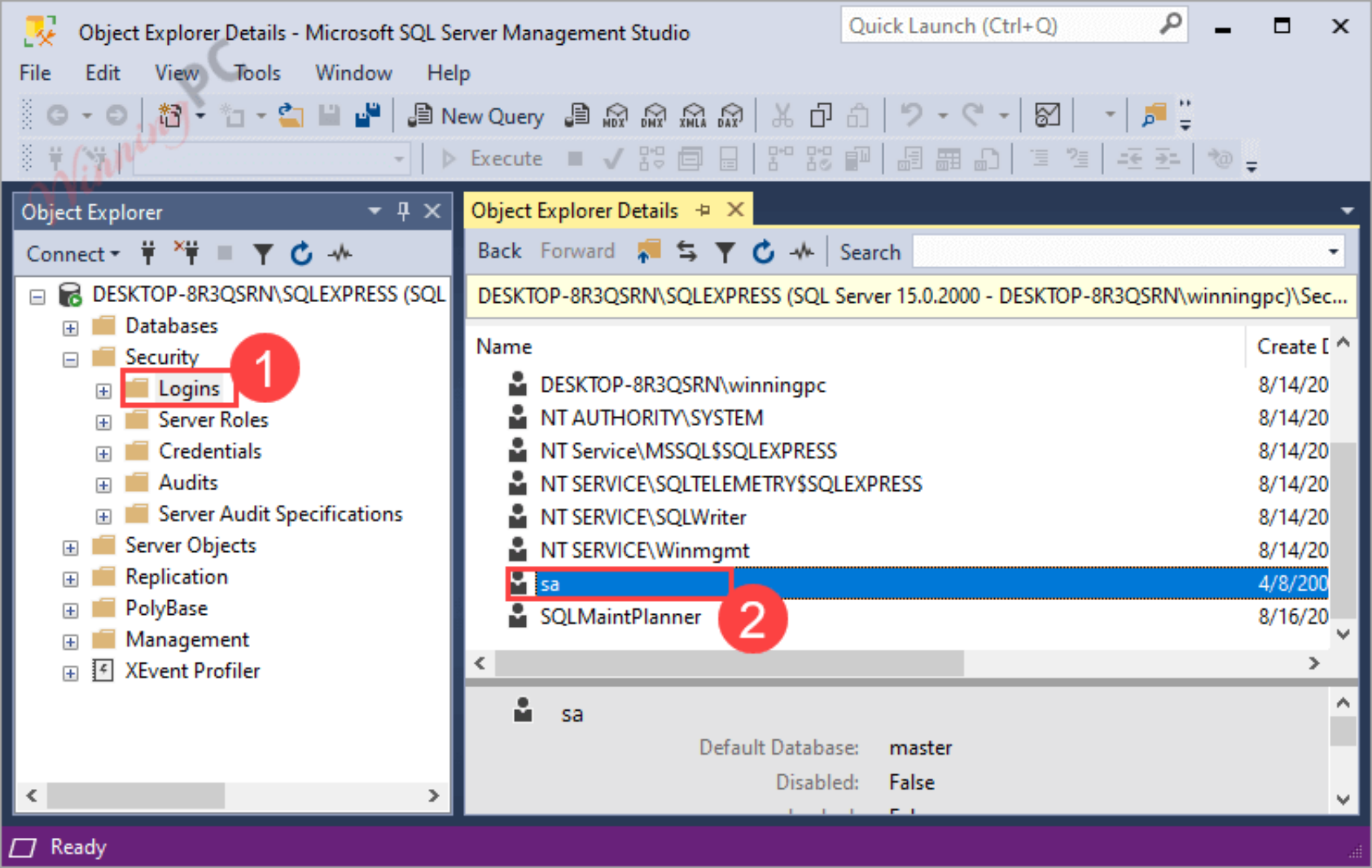
Task: Collapse the Security tree node
Action: [x=70, y=359]
